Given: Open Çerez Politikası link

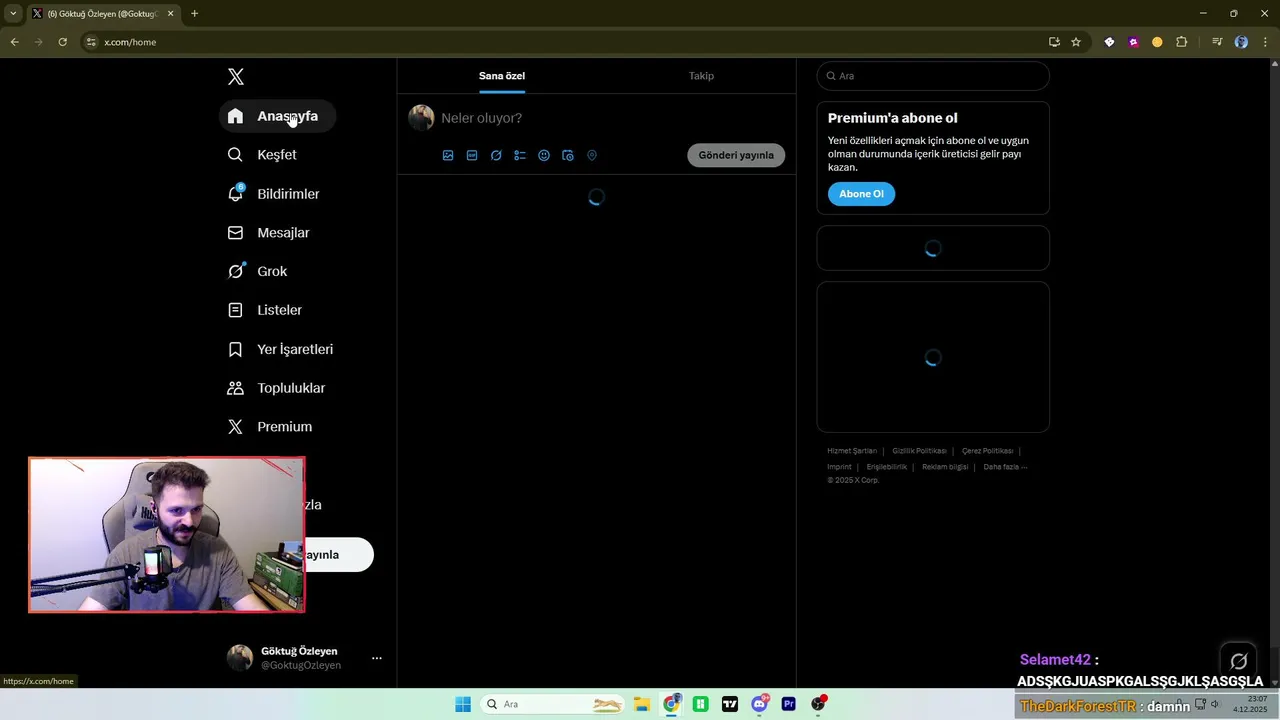Looking at the screenshot, I should tap(987, 451).
